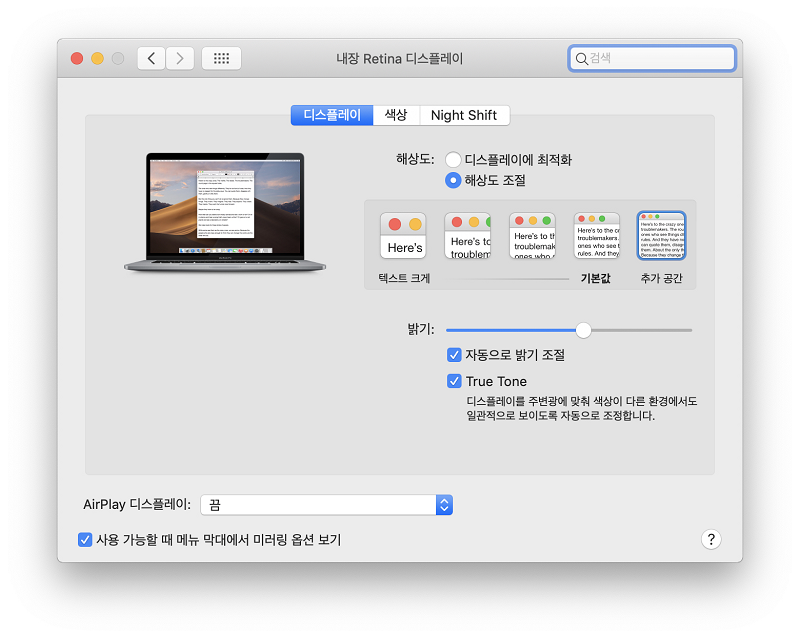Choose the largest text resolution thumbnail 'Here's'
The height and width of the screenshot is (638, 800).
(x=403, y=235)
